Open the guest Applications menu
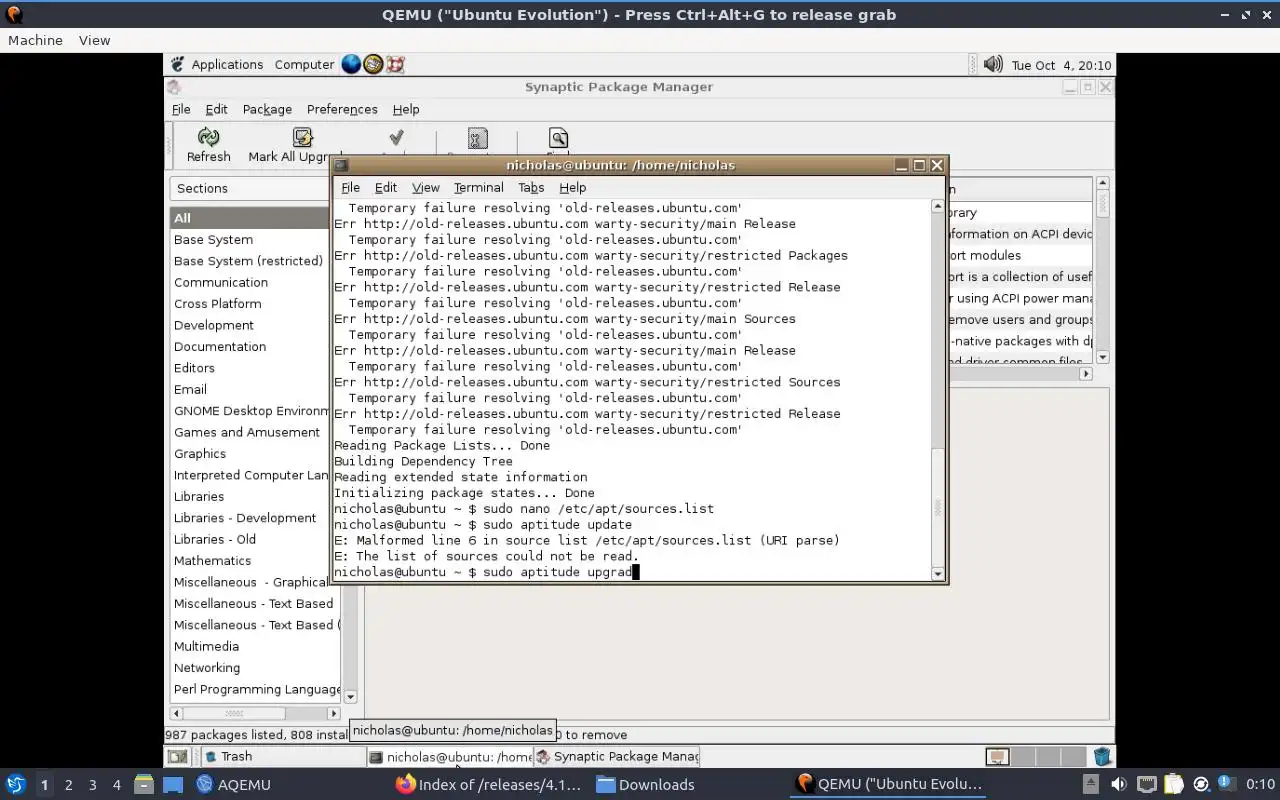 click(227, 64)
